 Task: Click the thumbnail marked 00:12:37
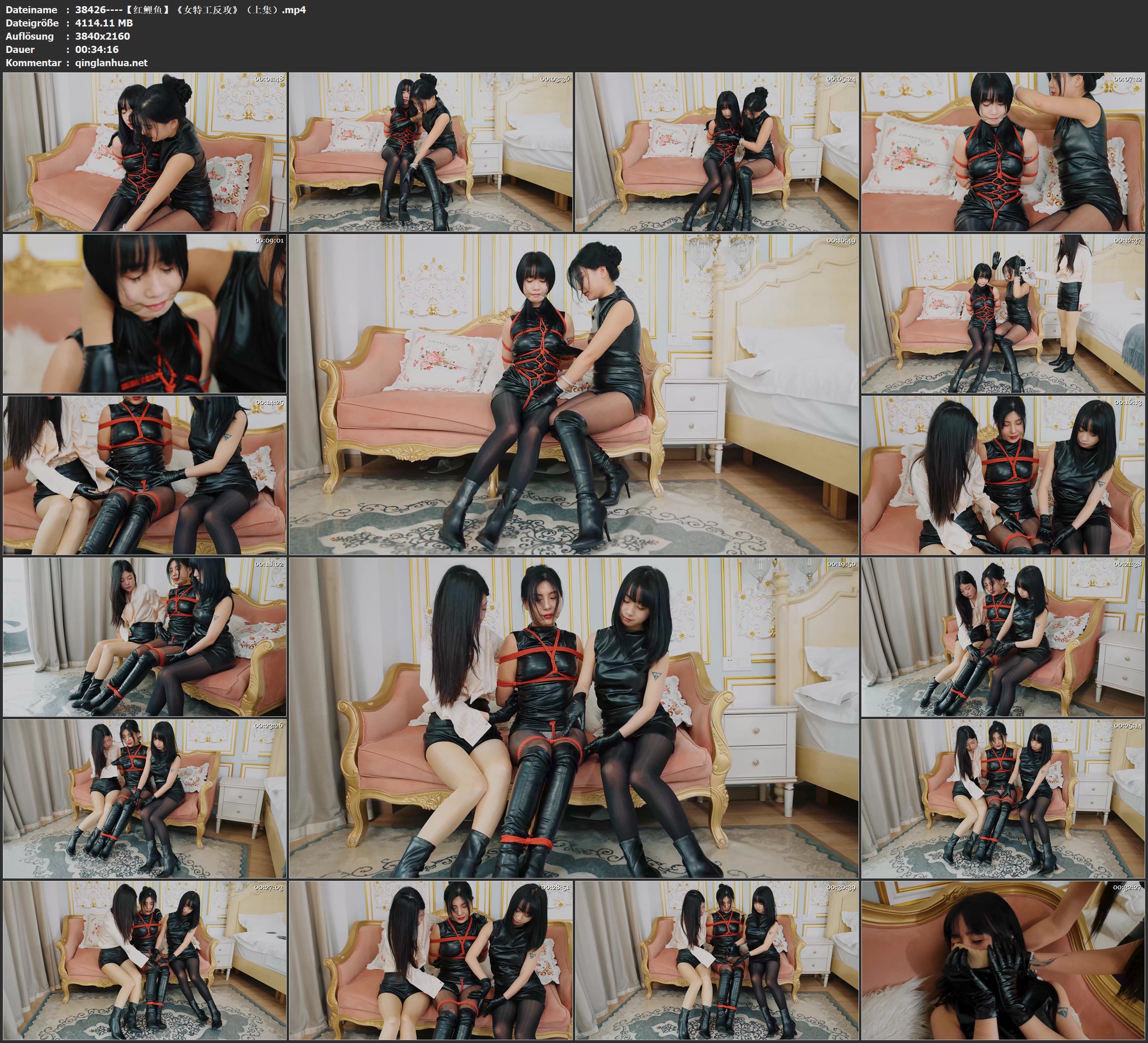click(1003, 313)
